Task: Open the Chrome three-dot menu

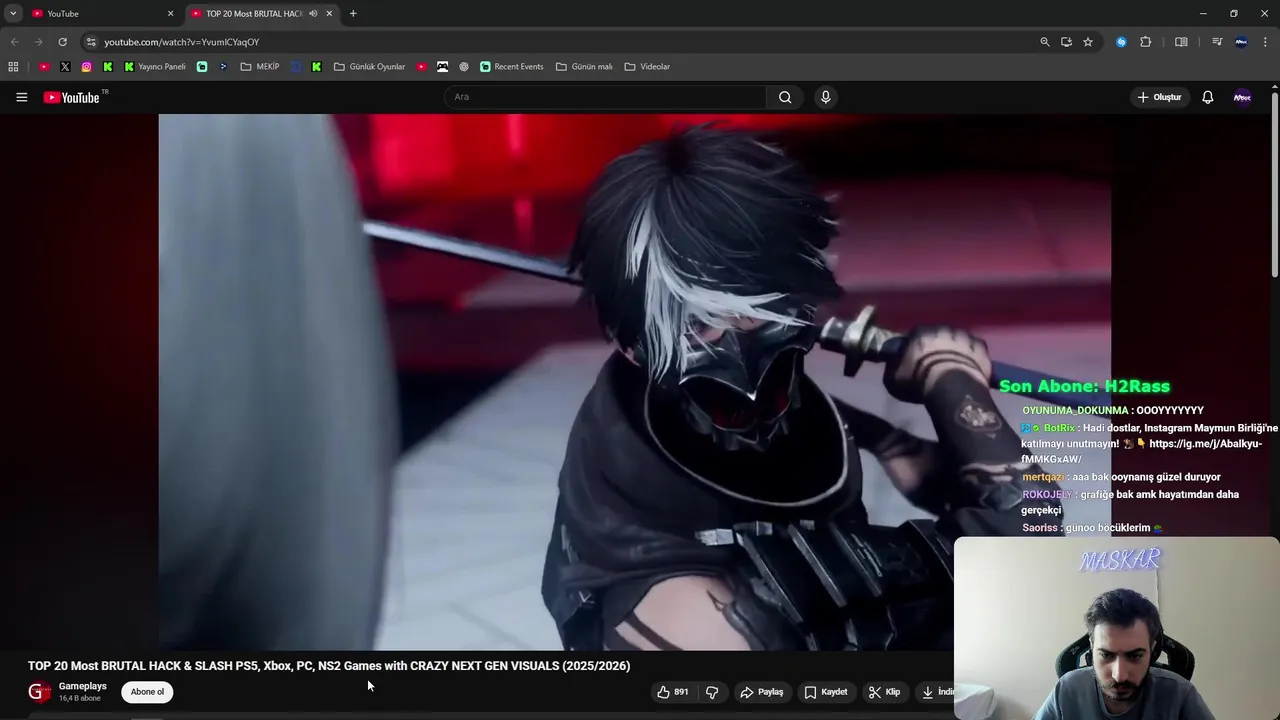Action: (1266, 42)
